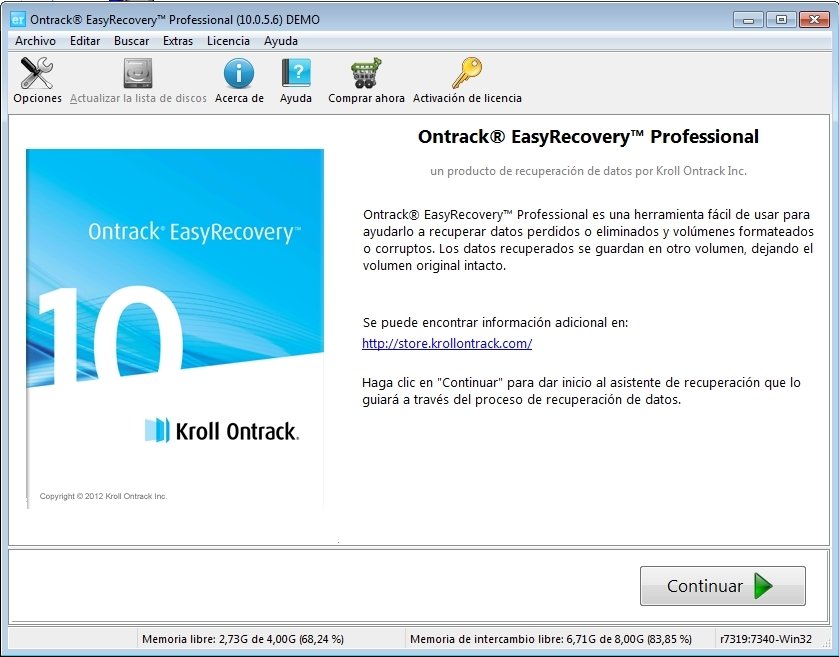Screen dimensions: 839x657
Task: Click the Activación de licencia key icon
Action: 467,73
